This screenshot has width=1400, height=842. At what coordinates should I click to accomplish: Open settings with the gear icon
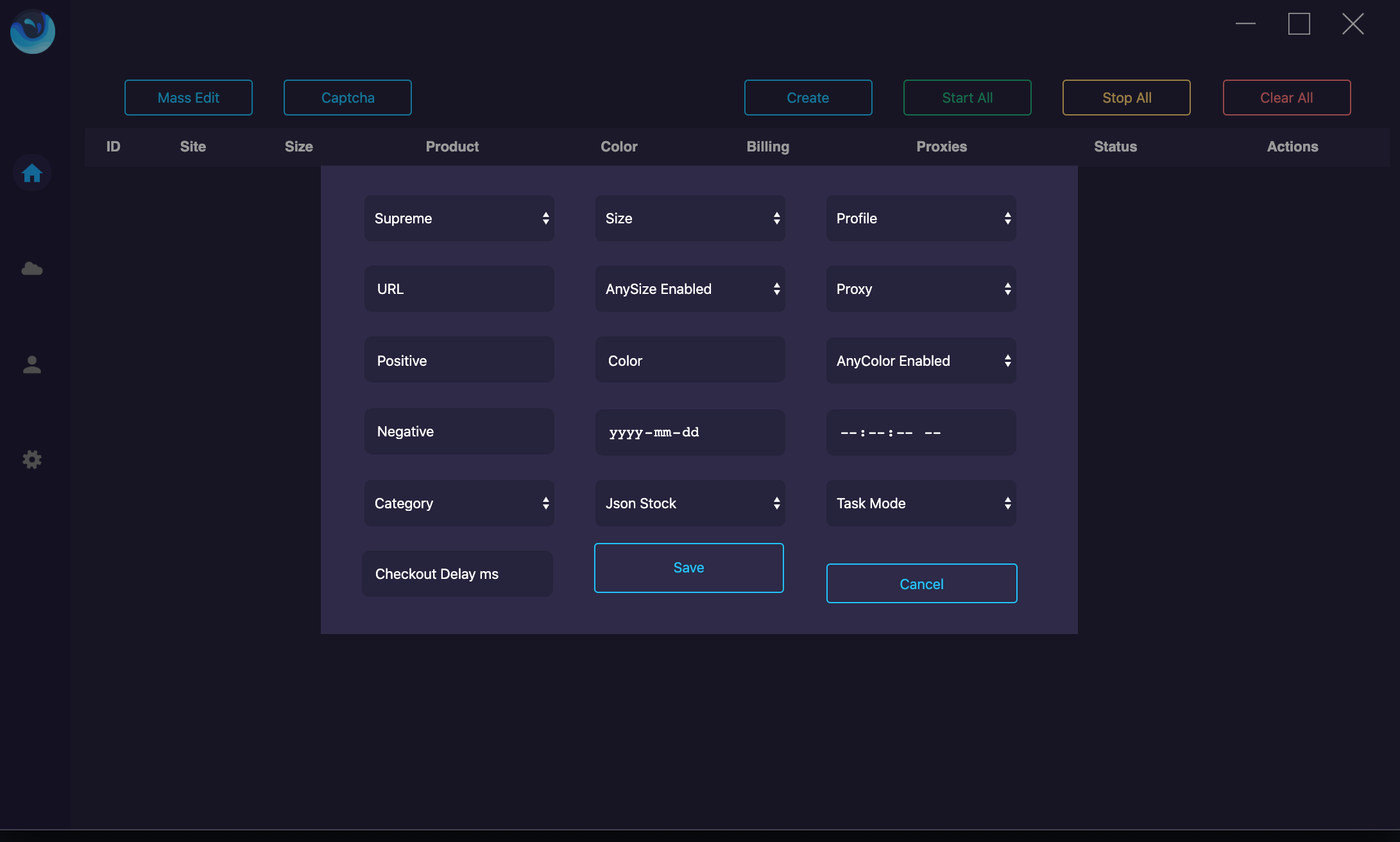pyautogui.click(x=31, y=460)
